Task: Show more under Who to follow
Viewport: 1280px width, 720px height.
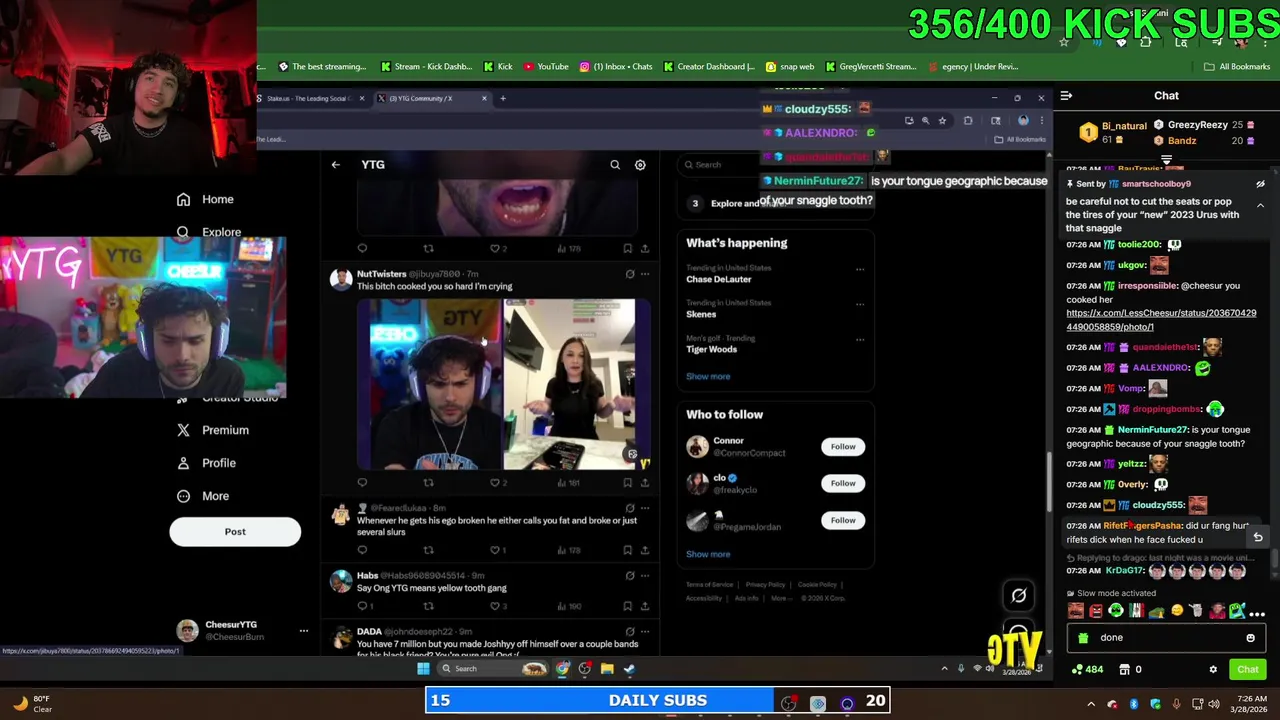Action: [708, 554]
